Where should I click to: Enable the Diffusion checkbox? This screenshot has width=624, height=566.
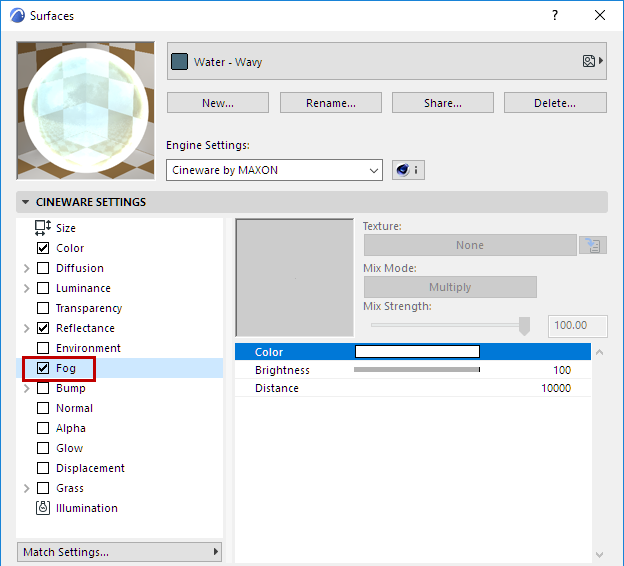point(43,268)
